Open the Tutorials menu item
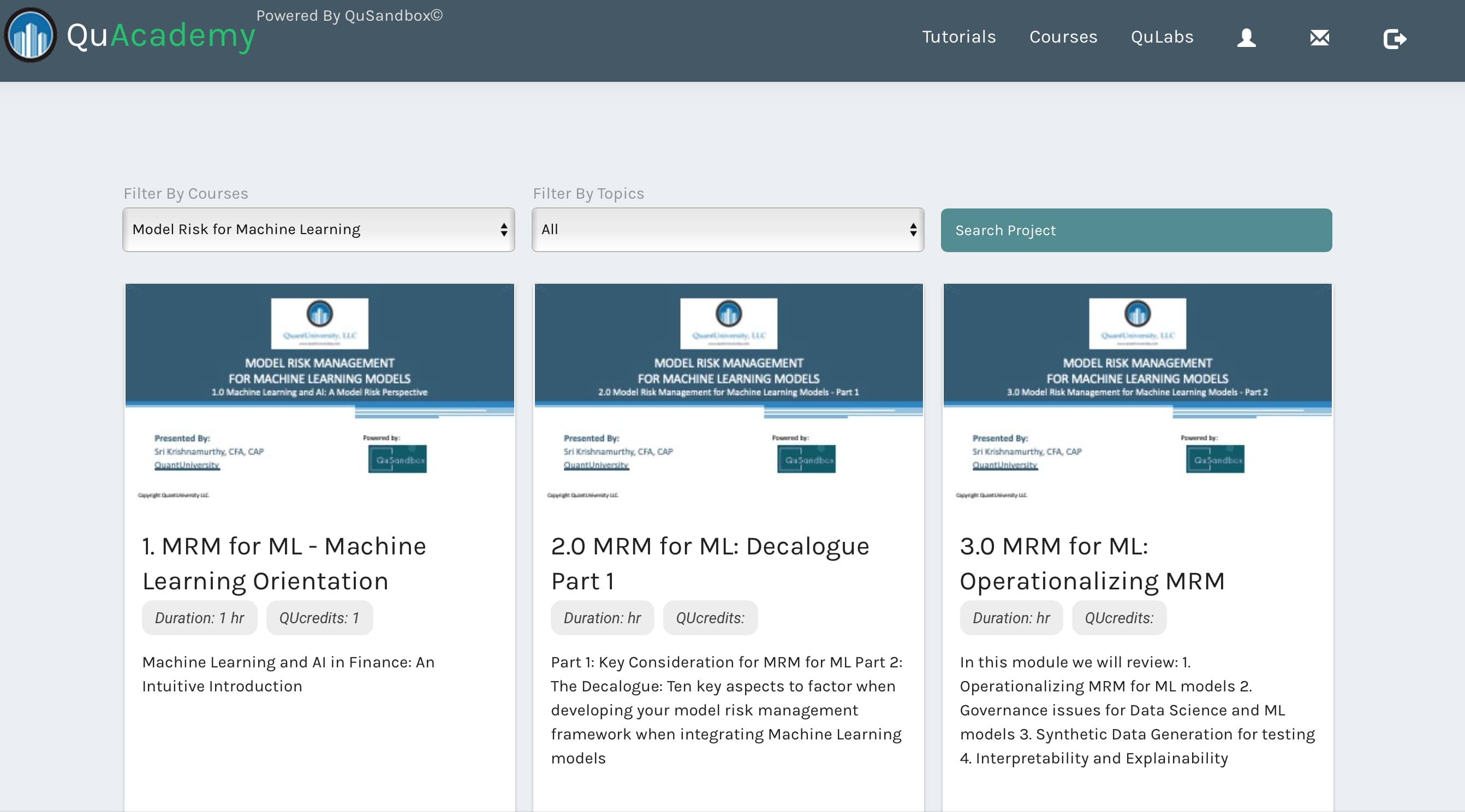The width and height of the screenshot is (1465, 812). pyautogui.click(x=959, y=37)
